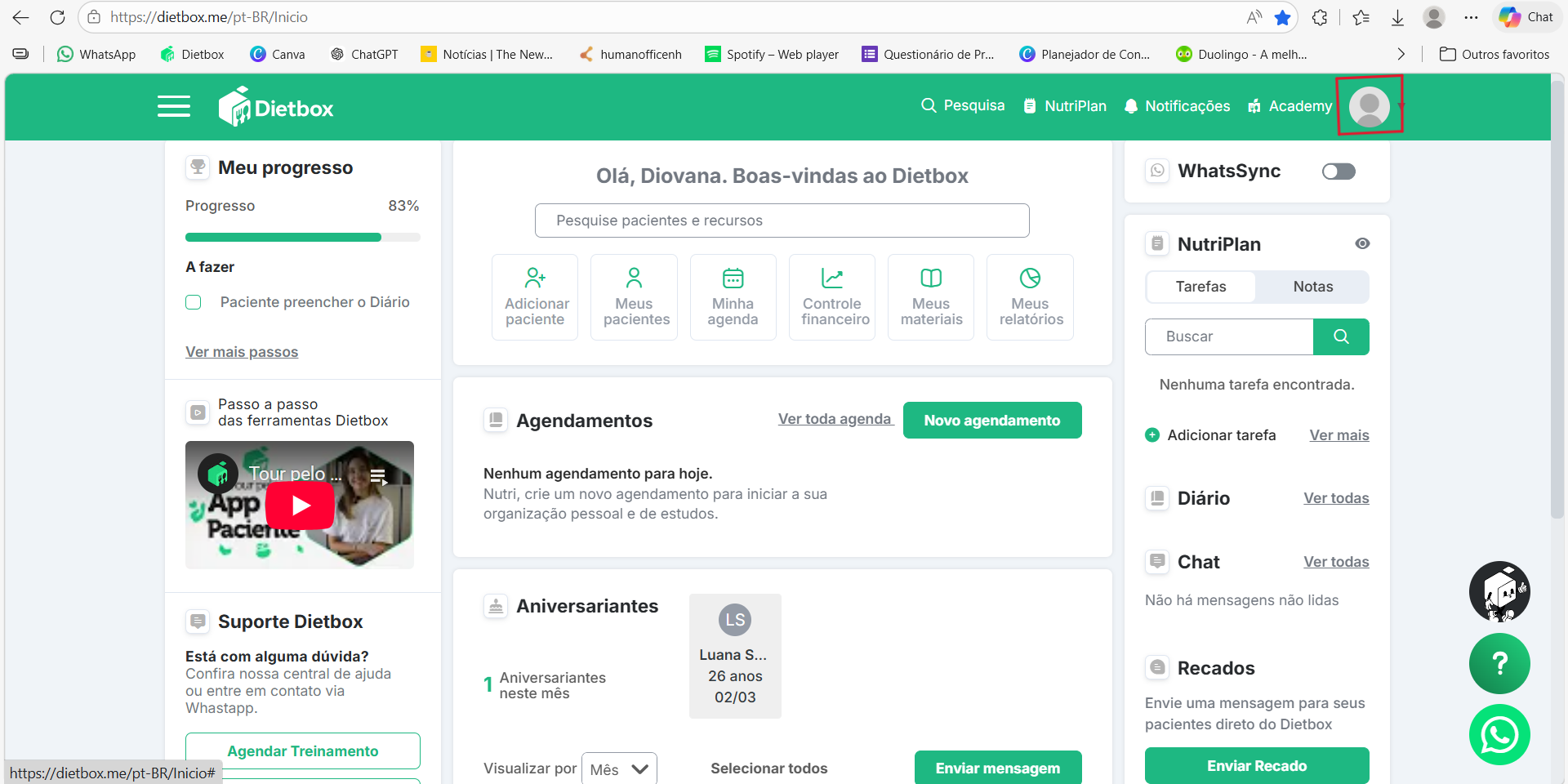Open Spotify Web player bookmark

[772, 54]
